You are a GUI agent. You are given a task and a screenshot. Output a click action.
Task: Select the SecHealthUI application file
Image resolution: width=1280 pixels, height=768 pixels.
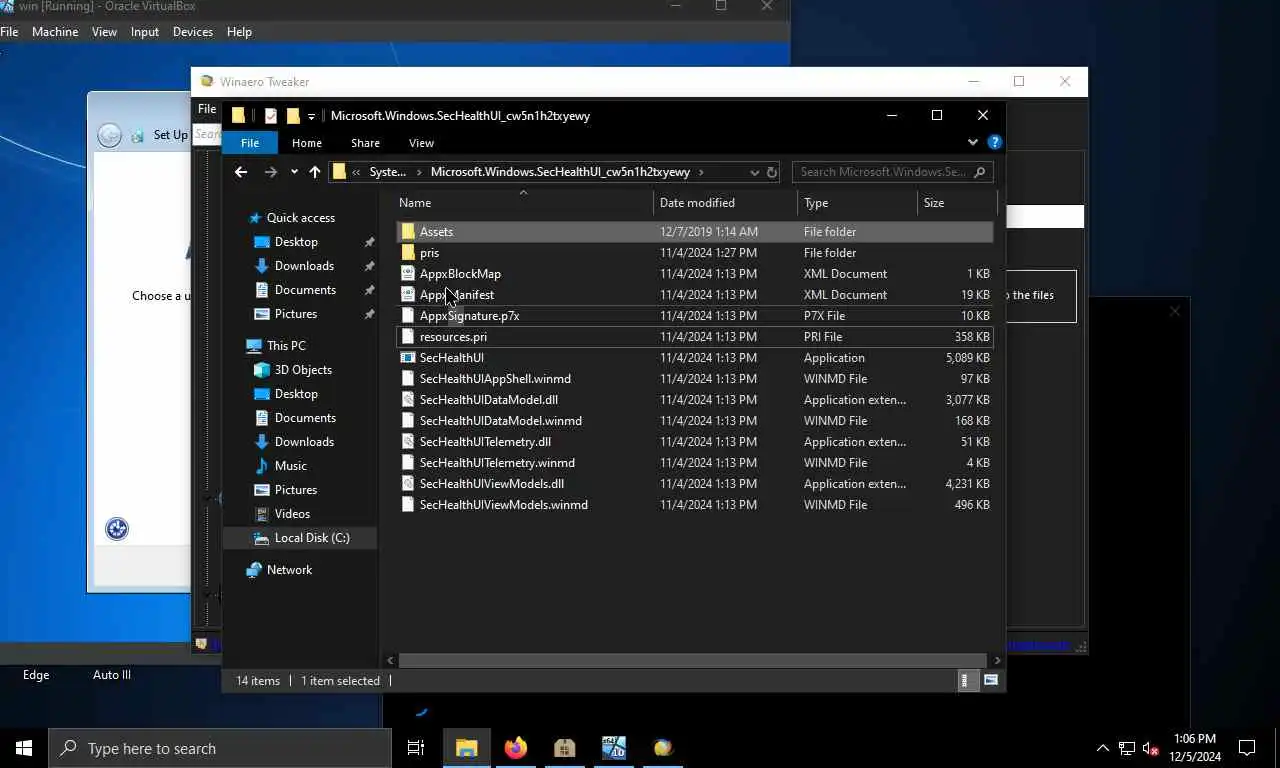695,358
